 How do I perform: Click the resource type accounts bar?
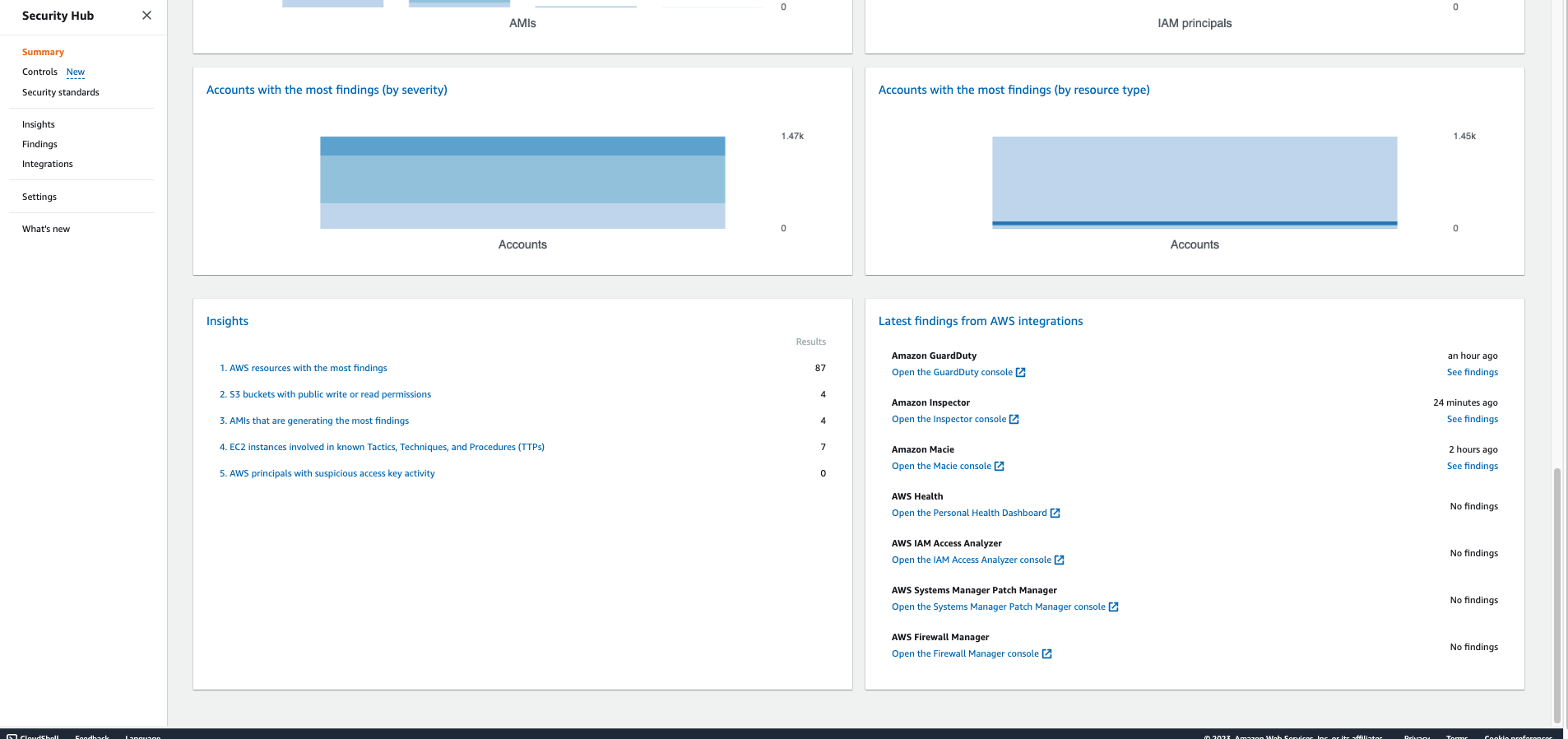[1195, 182]
